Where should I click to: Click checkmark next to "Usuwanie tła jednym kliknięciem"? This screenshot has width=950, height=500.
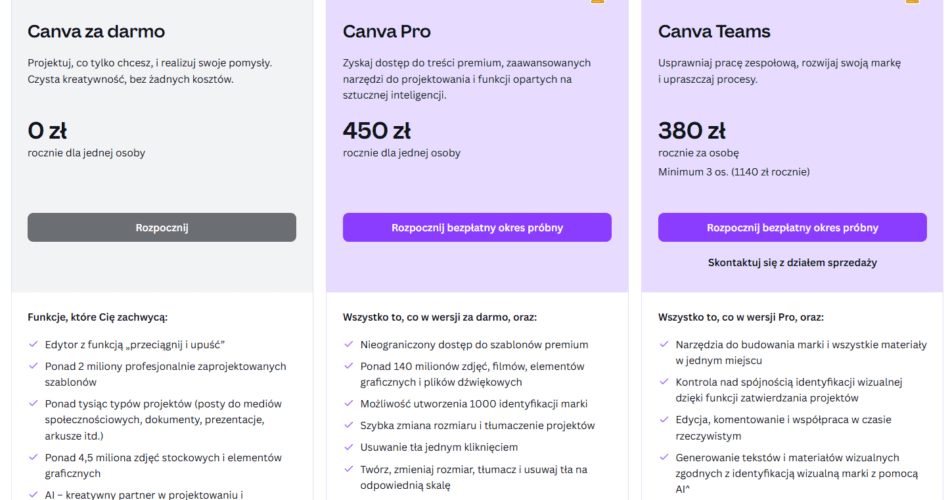coord(348,447)
